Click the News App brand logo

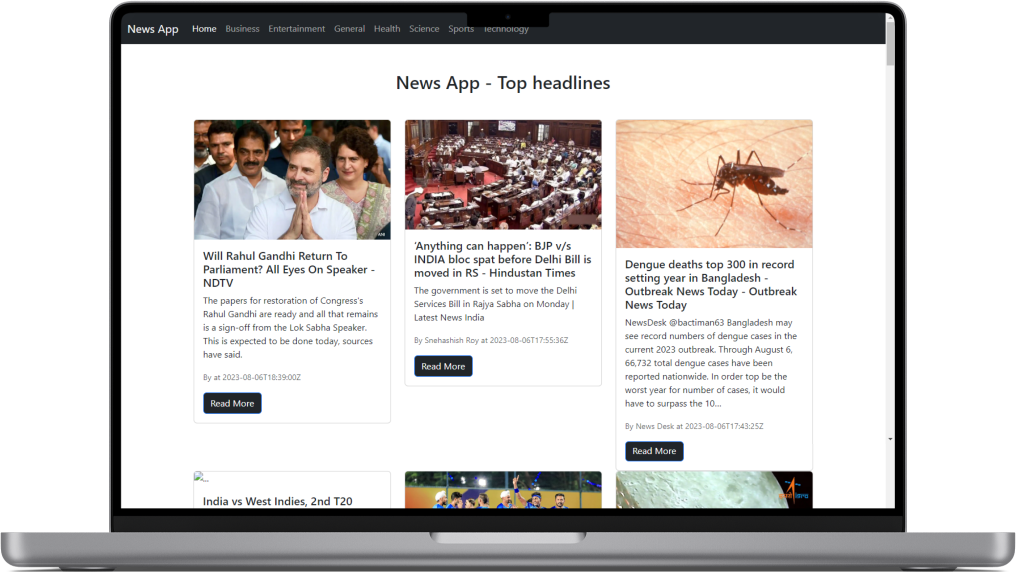click(x=152, y=29)
